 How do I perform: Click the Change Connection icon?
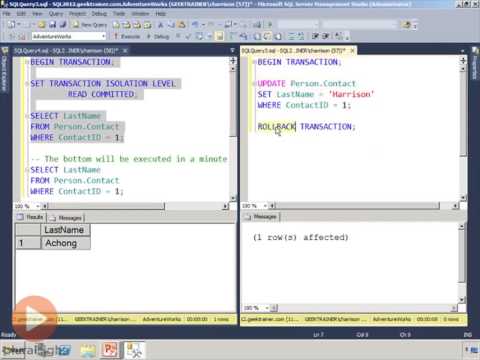coord(22,36)
